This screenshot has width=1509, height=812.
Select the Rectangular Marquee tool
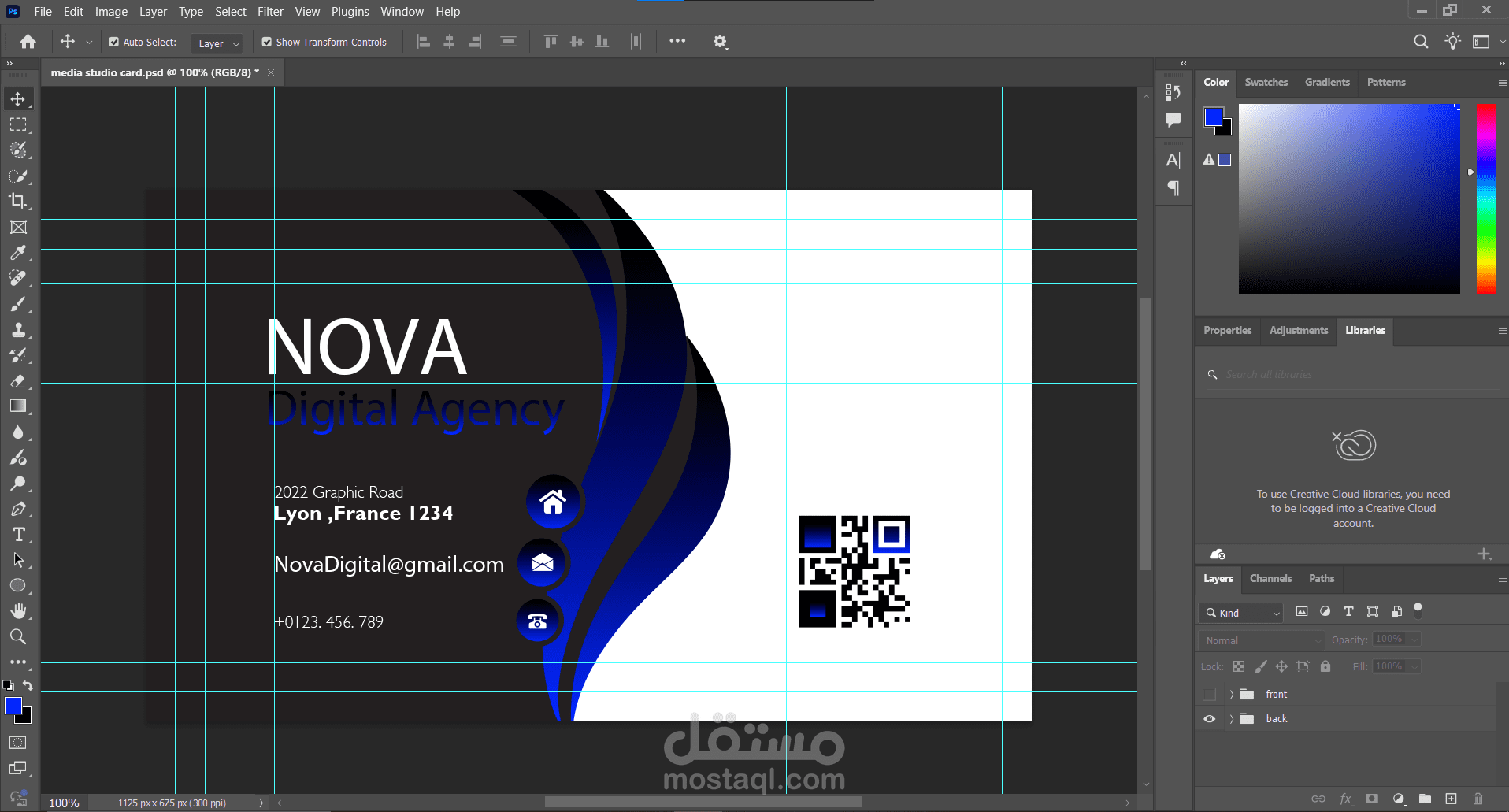18,124
